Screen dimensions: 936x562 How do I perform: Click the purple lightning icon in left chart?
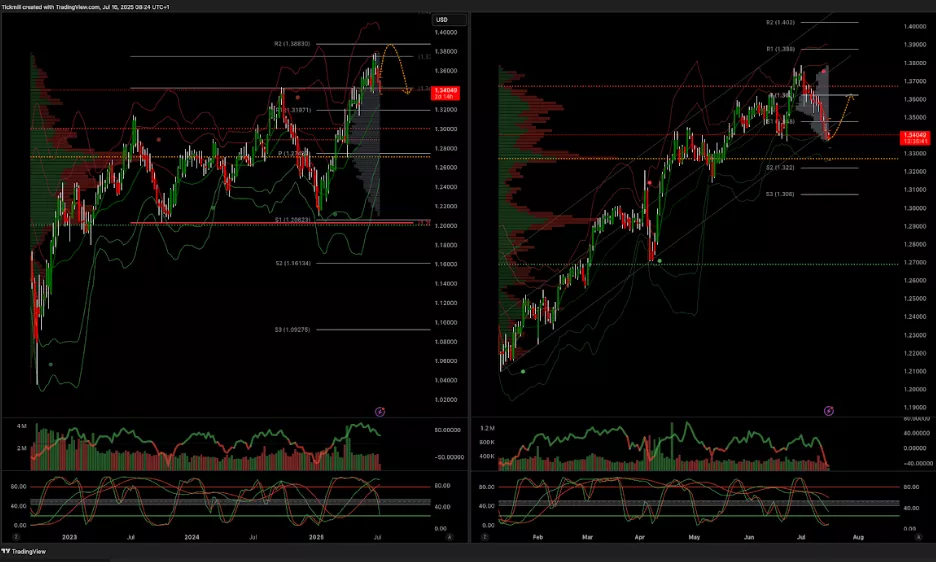[x=379, y=411]
